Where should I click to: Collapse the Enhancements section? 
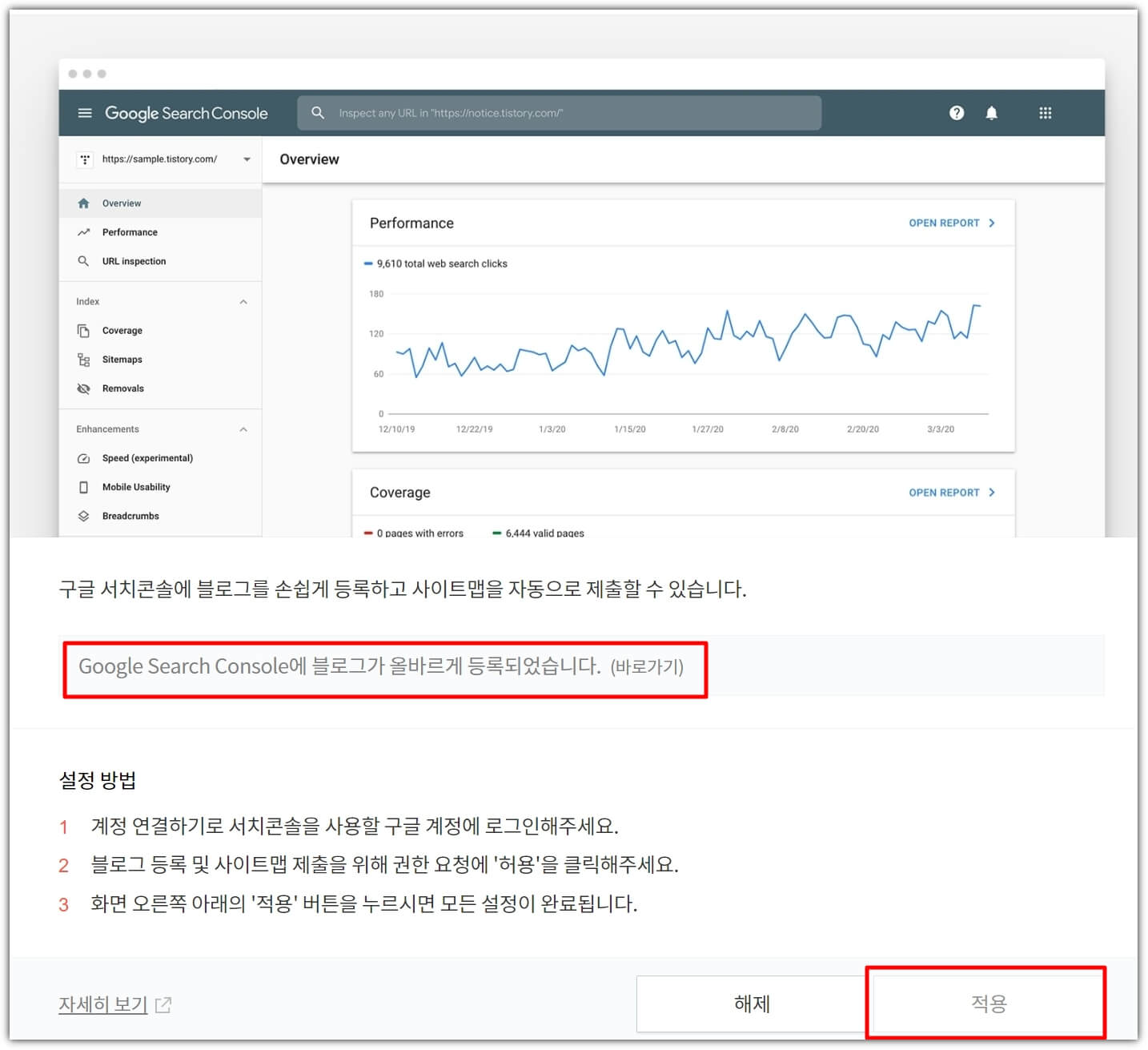(x=244, y=429)
